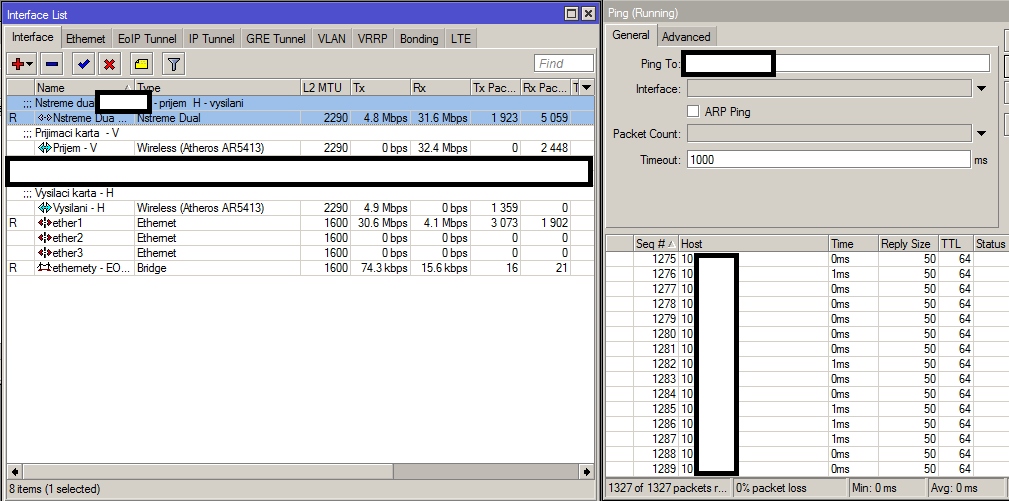Viewport: 1009px width, 501px height.
Task: Click the Timeout field showing 1000
Action: coord(829,159)
